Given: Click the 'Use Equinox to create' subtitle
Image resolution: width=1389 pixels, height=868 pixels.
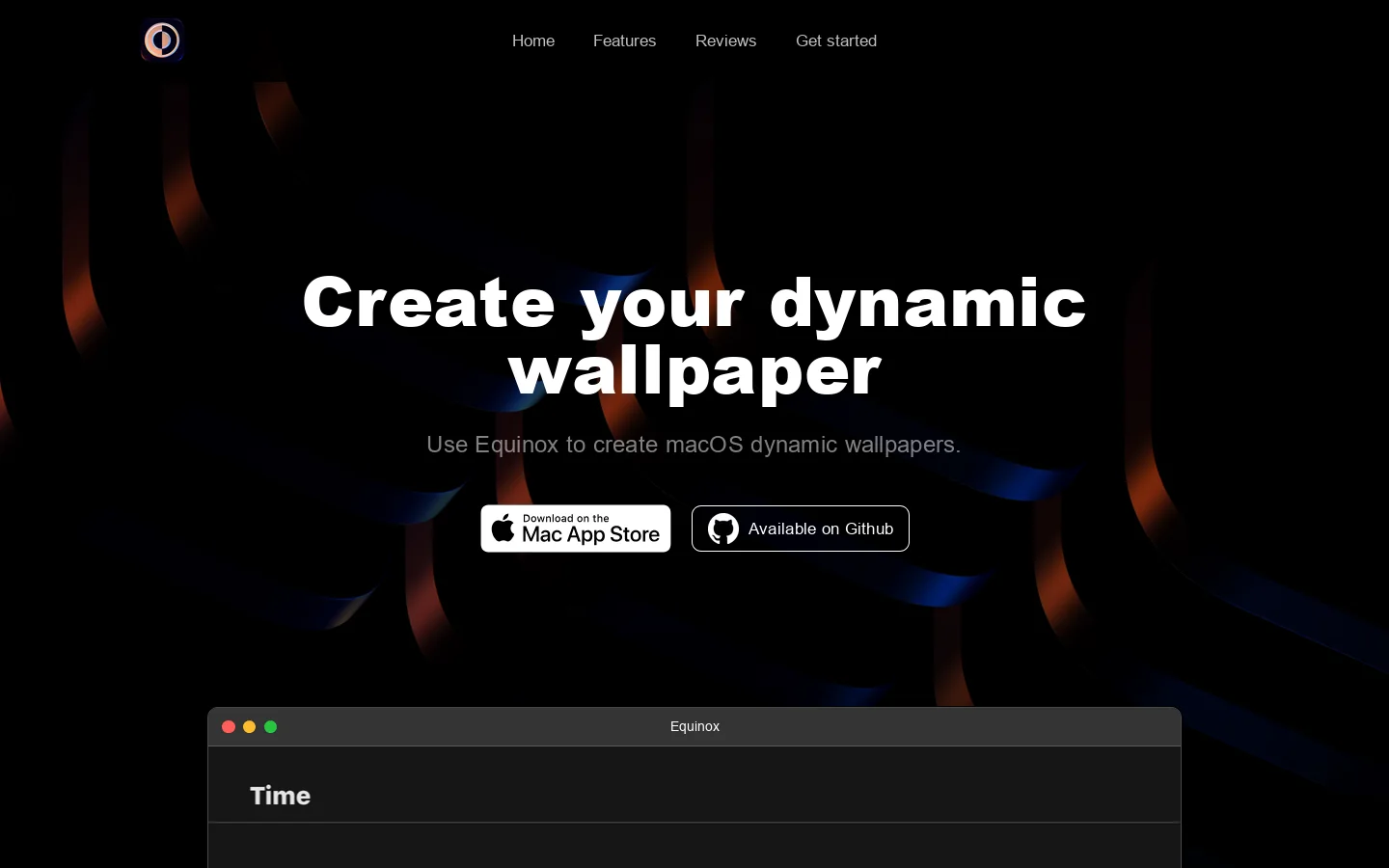Looking at the screenshot, I should pos(694,445).
